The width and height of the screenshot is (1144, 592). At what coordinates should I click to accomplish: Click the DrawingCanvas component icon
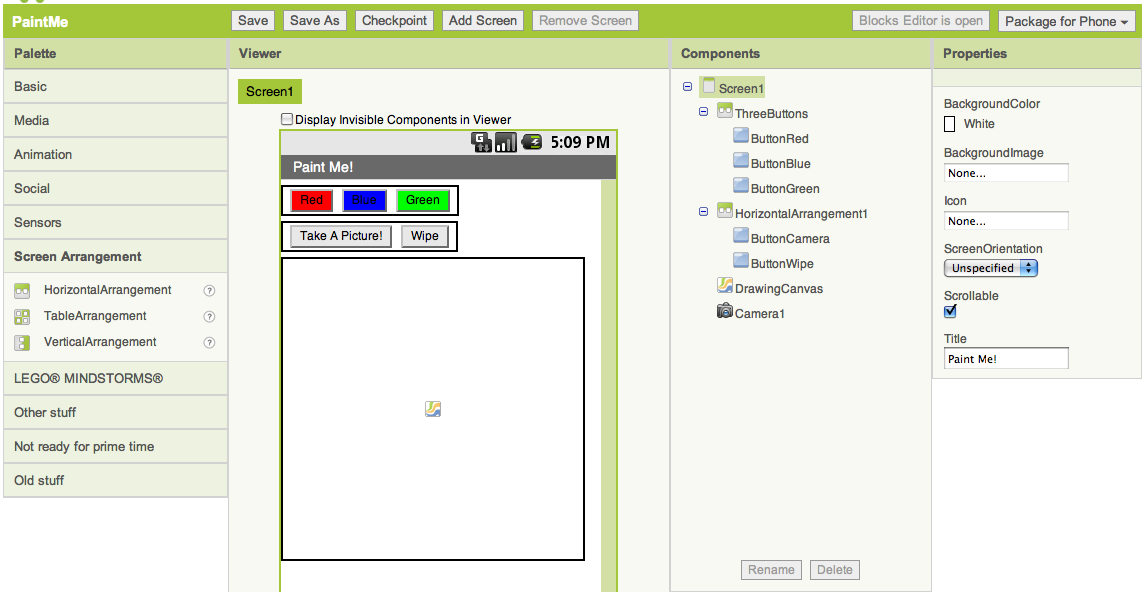click(724, 286)
